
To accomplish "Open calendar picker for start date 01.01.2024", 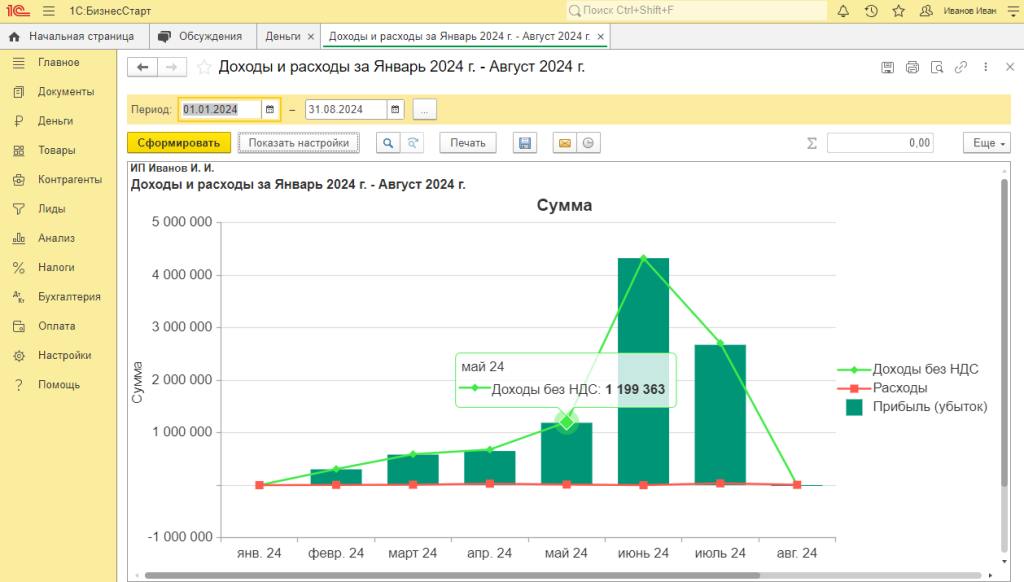I will point(269,110).
